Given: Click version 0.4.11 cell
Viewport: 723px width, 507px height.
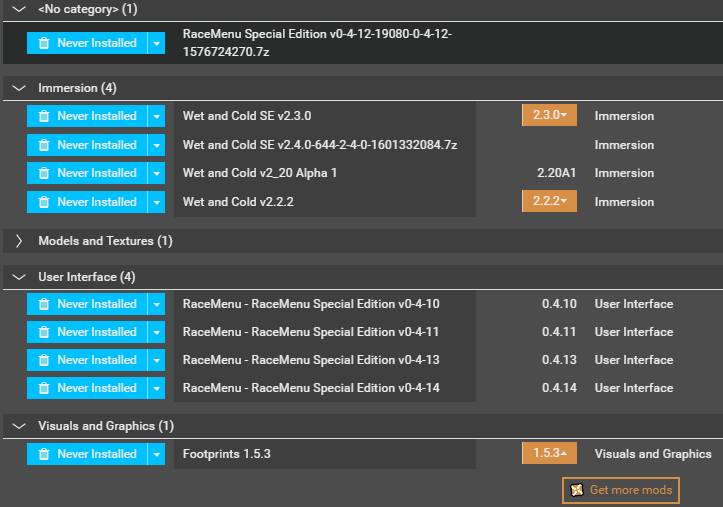Looking at the screenshot, I should pos(559,332).
